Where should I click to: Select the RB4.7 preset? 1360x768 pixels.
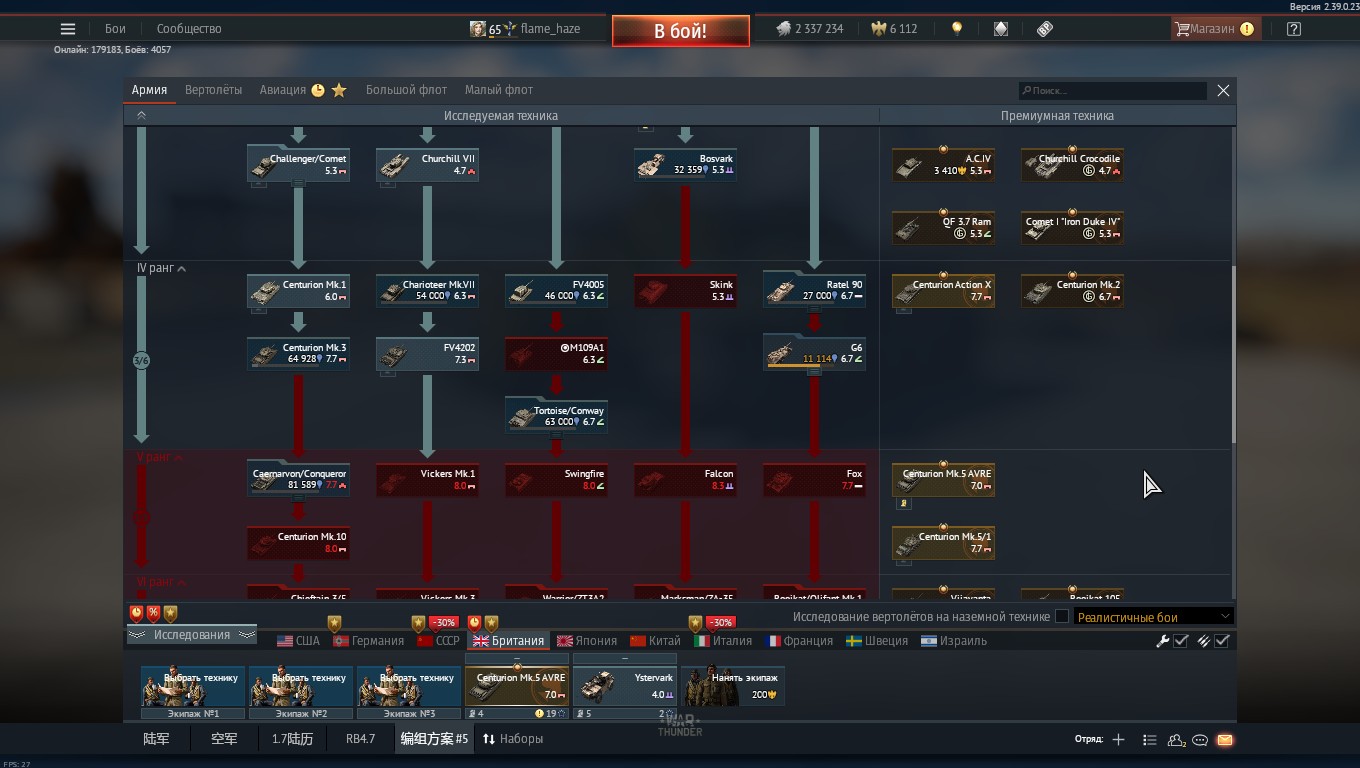click(x=360, y=739)
